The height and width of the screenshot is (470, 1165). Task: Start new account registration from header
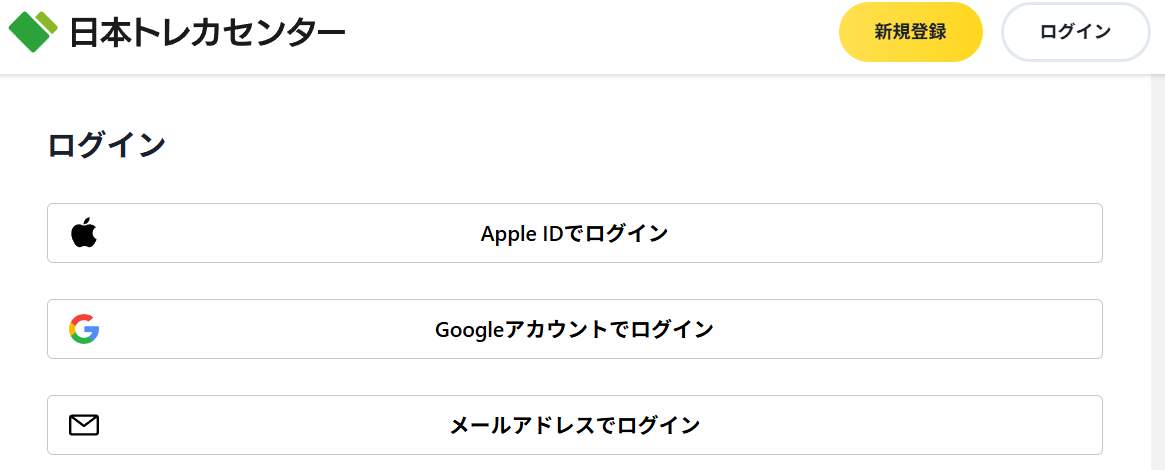[910, 32]
